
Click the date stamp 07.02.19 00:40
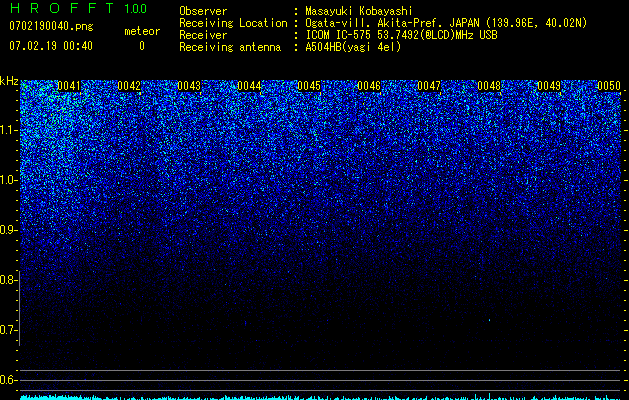[x=51, y=46]
